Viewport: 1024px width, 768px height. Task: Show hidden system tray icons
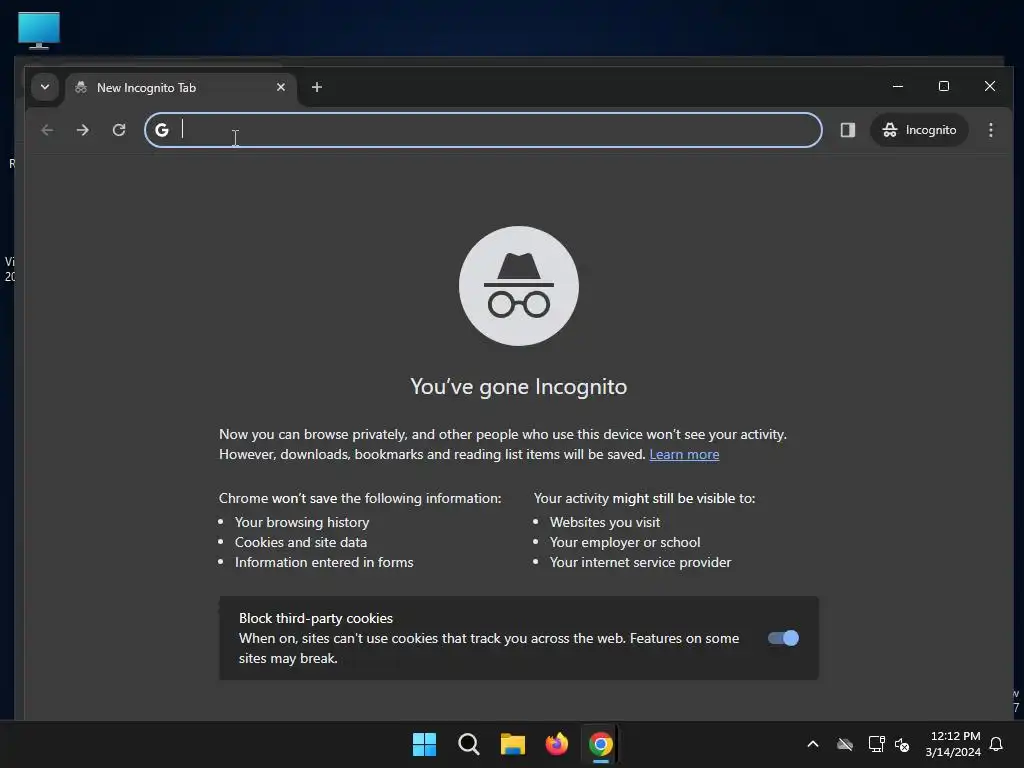point(813,744)
